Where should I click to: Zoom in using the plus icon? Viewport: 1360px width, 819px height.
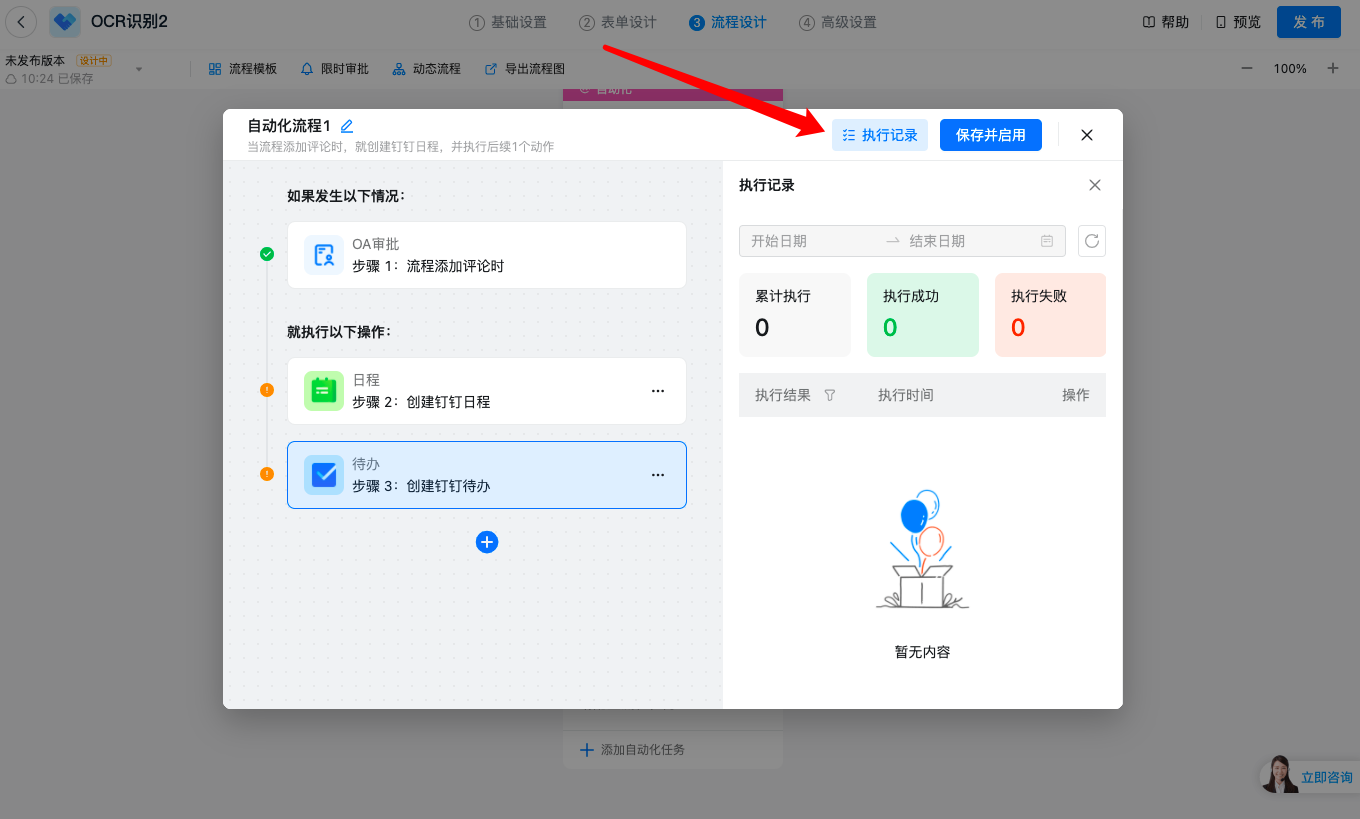(x=1332, y=68)
